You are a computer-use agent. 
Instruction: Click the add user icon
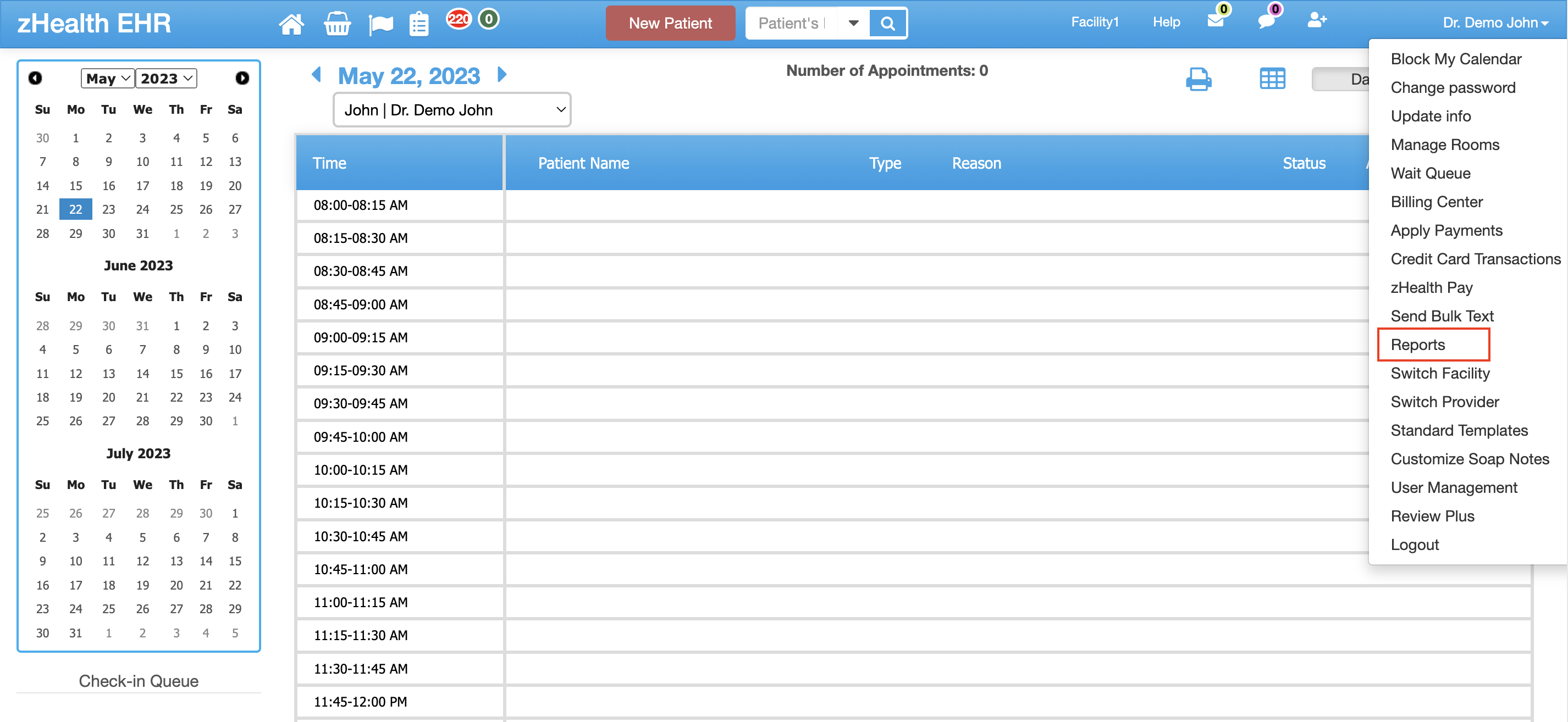click(x=1317, y=21)
